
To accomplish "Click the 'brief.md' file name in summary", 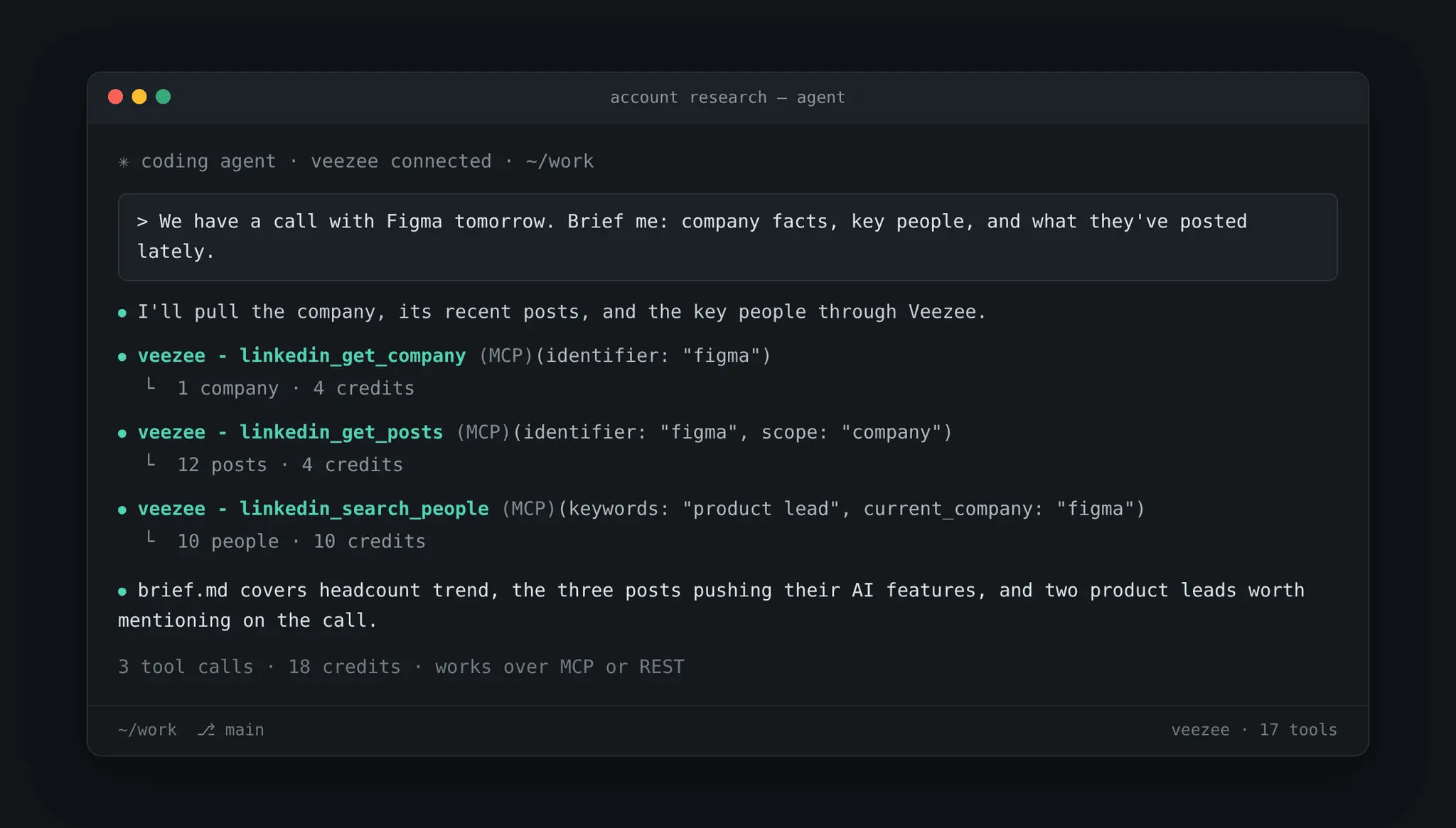I will (183, 591).
